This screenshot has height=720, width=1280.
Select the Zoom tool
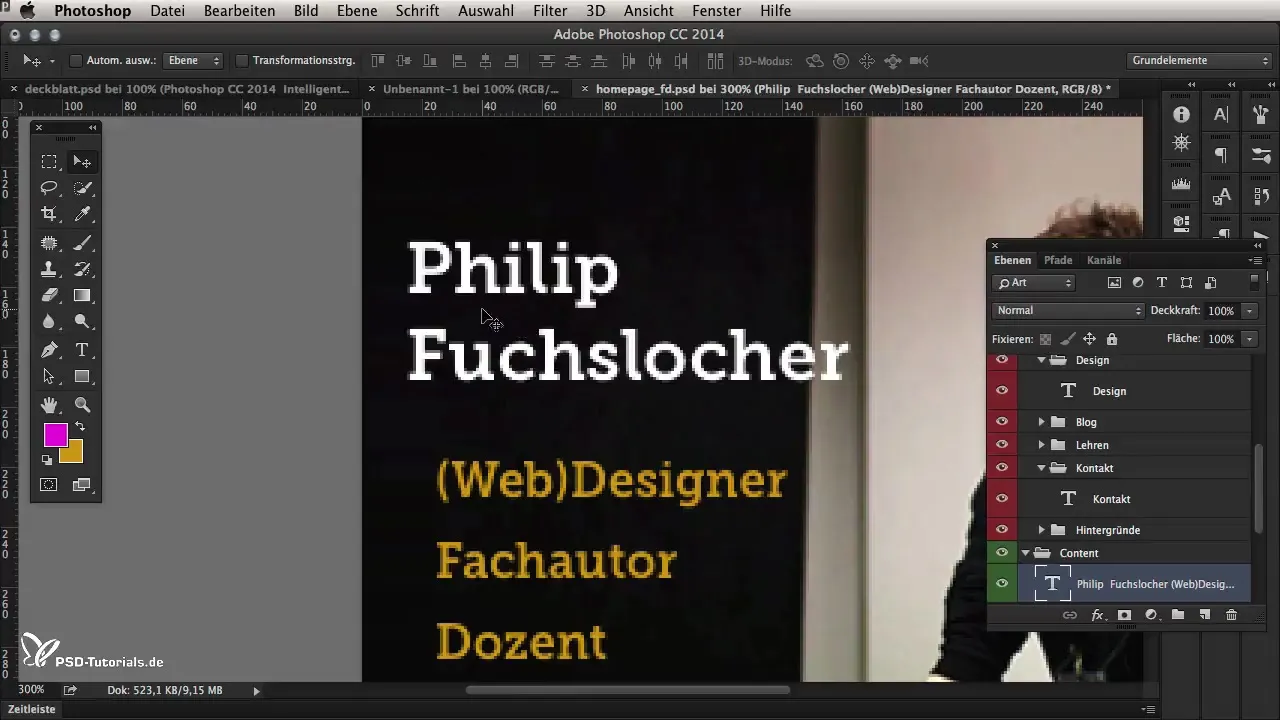(x=82, y=405)
